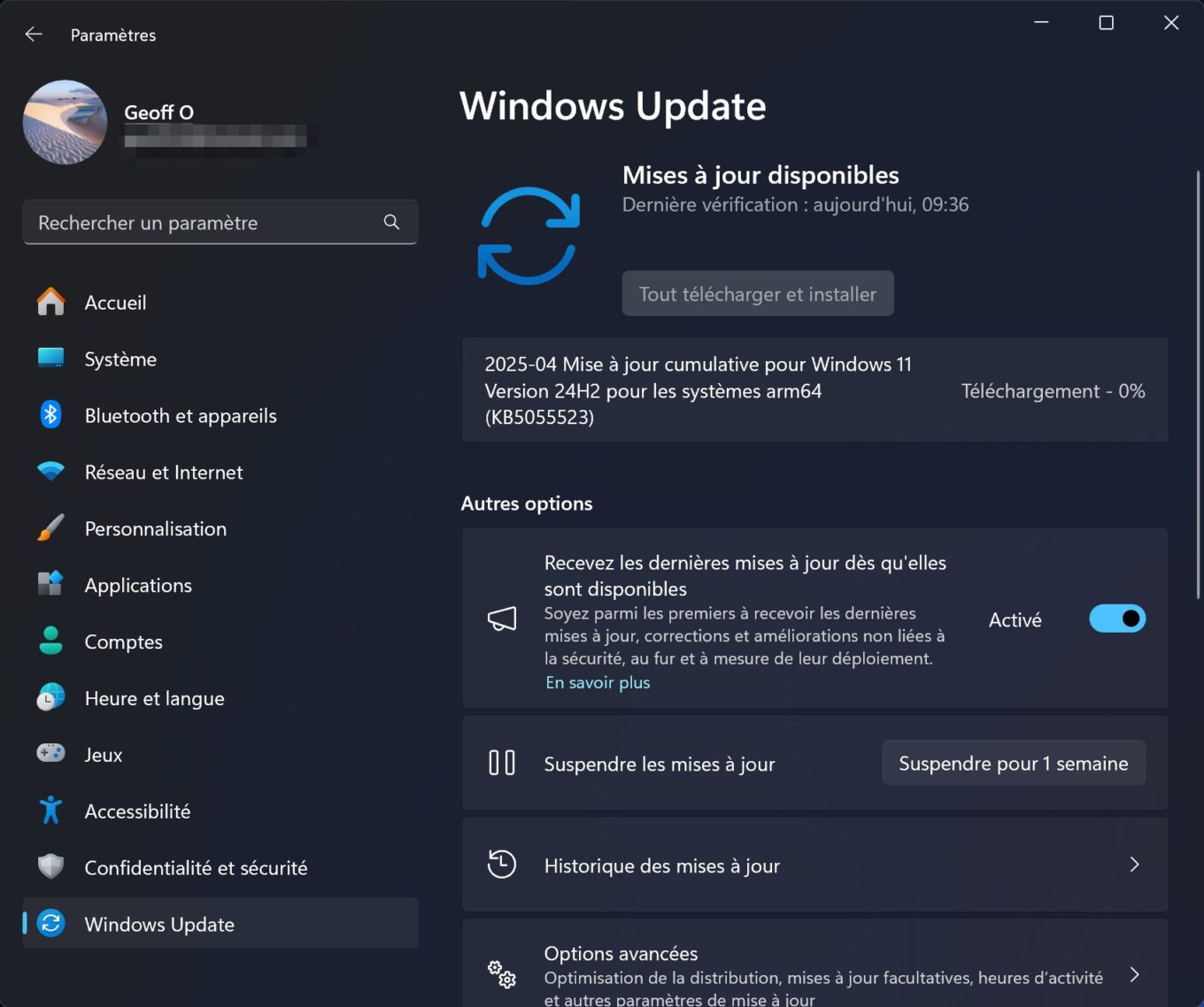Open the Comptes section

(x=220, y=642)
